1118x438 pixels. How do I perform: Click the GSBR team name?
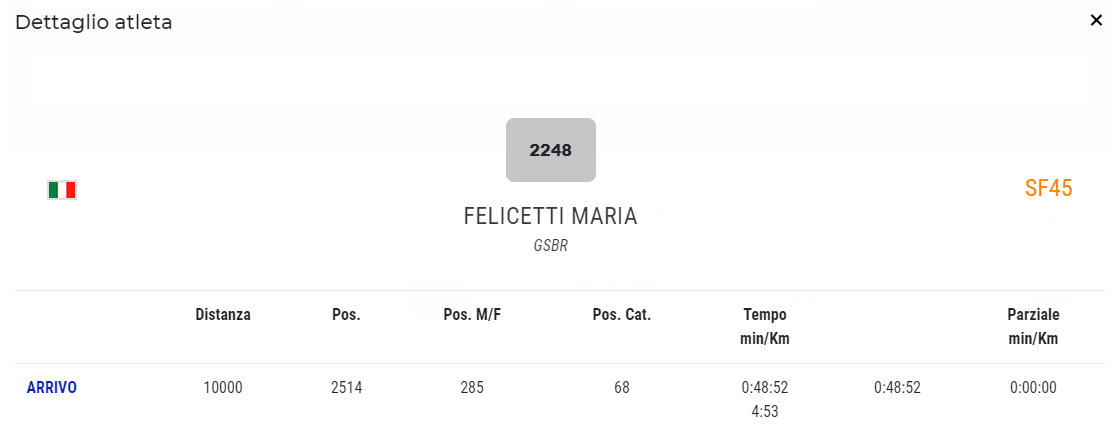pos(550,245)
